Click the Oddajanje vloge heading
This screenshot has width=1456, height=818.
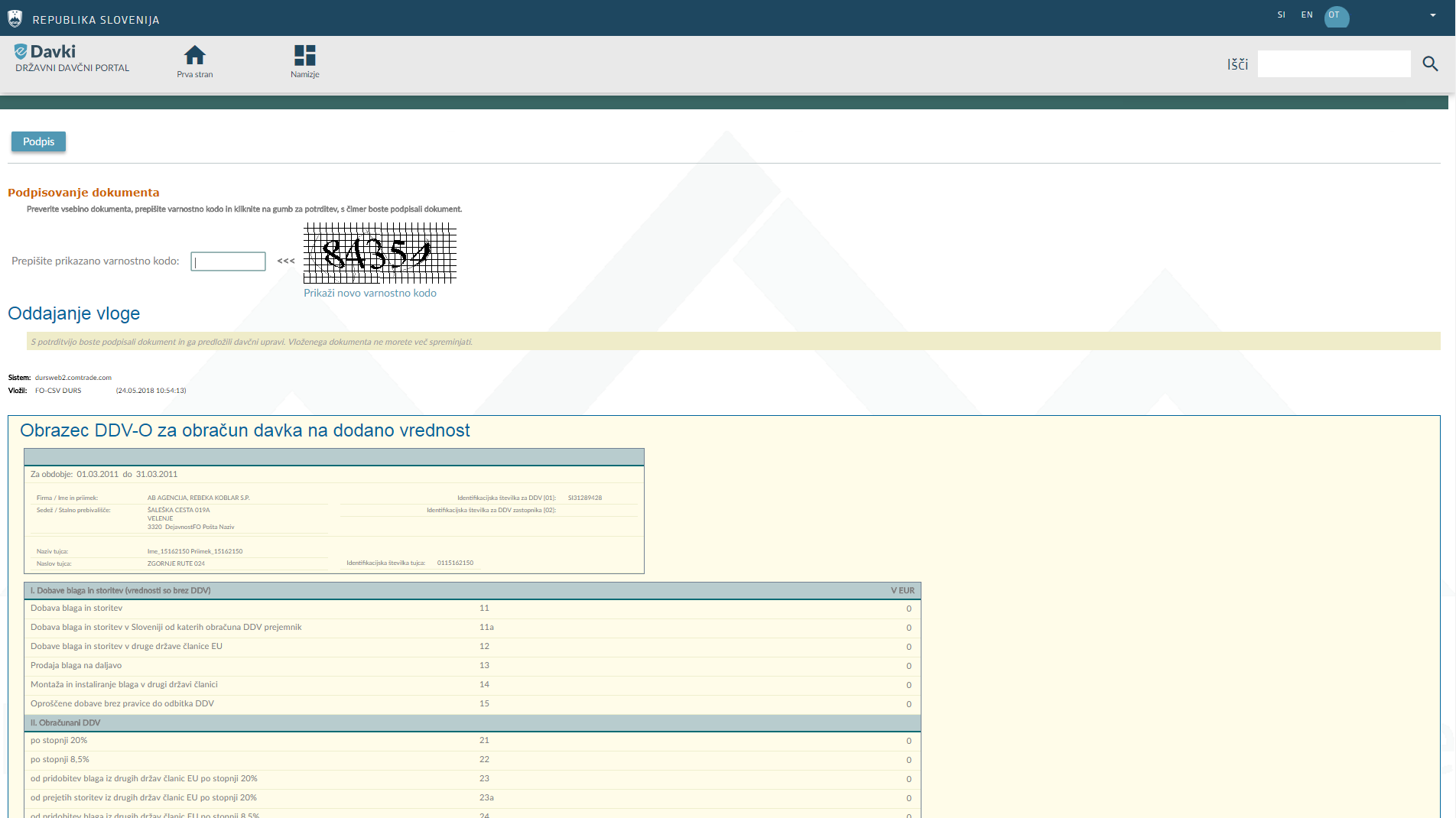74,313
